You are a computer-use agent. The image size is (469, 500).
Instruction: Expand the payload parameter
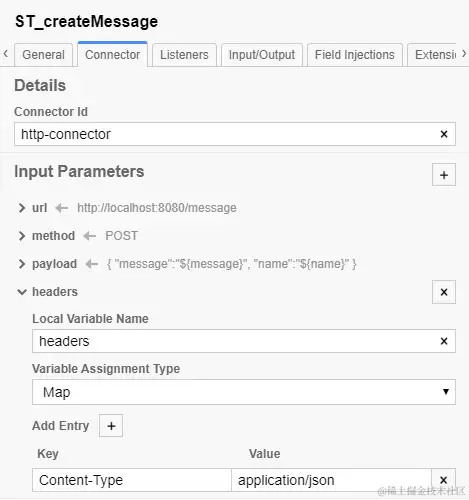point(22,264)
